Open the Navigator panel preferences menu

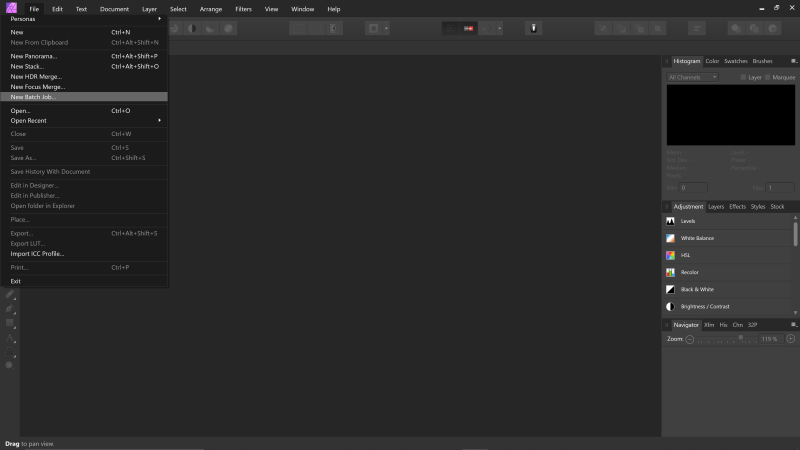793,325
